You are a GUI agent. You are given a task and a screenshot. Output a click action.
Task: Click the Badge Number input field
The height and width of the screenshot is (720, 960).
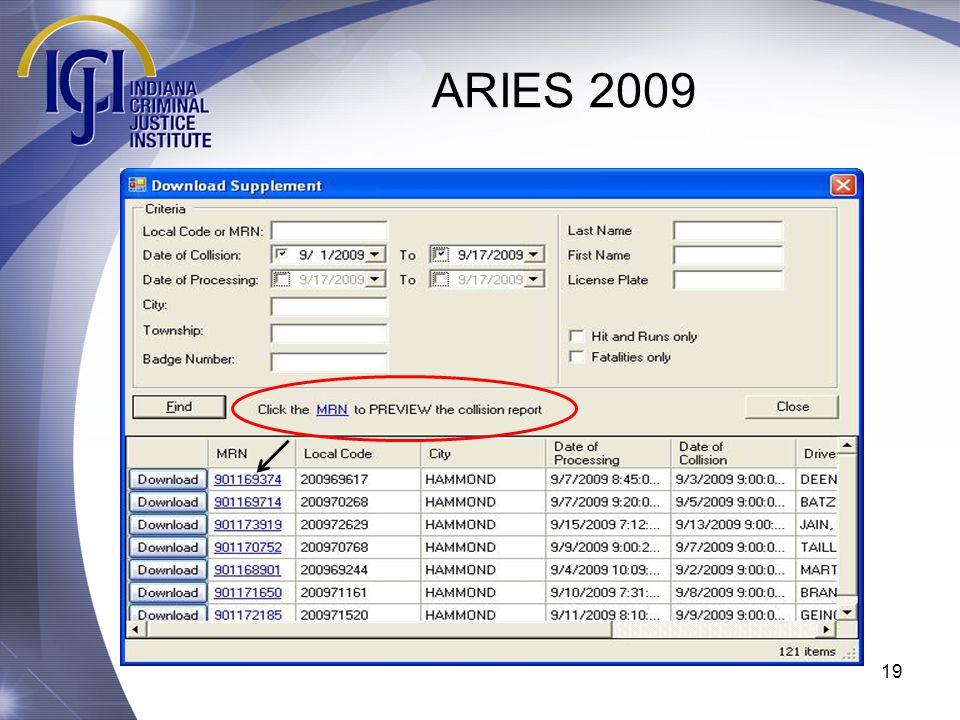tap(329, 361)
